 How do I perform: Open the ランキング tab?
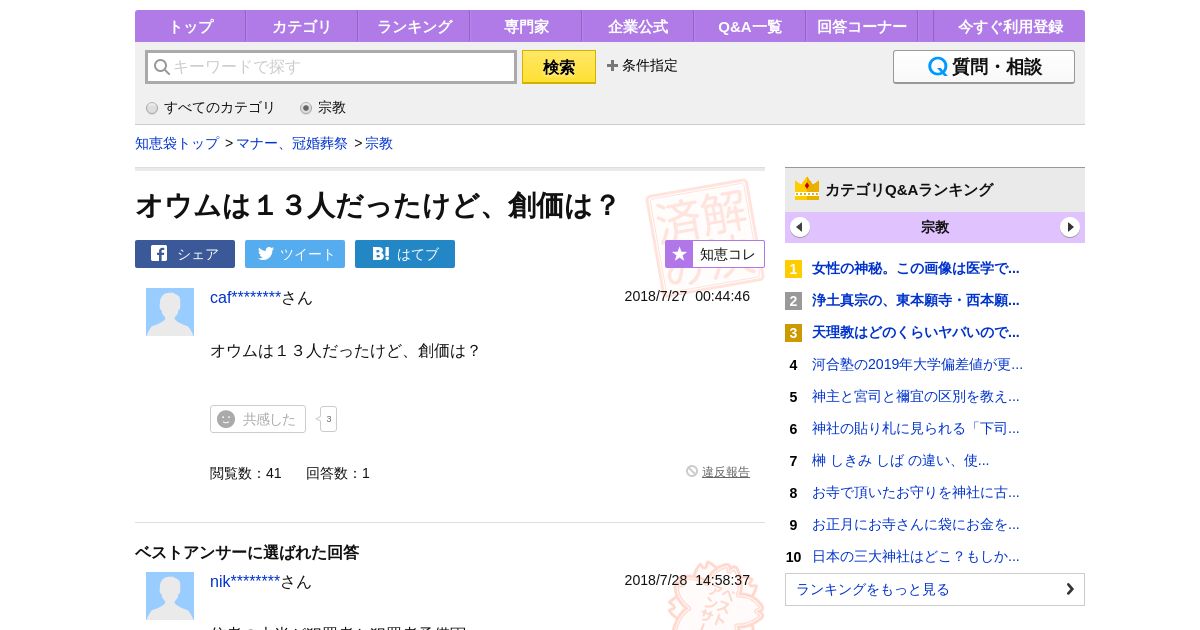tap(414, 27)
